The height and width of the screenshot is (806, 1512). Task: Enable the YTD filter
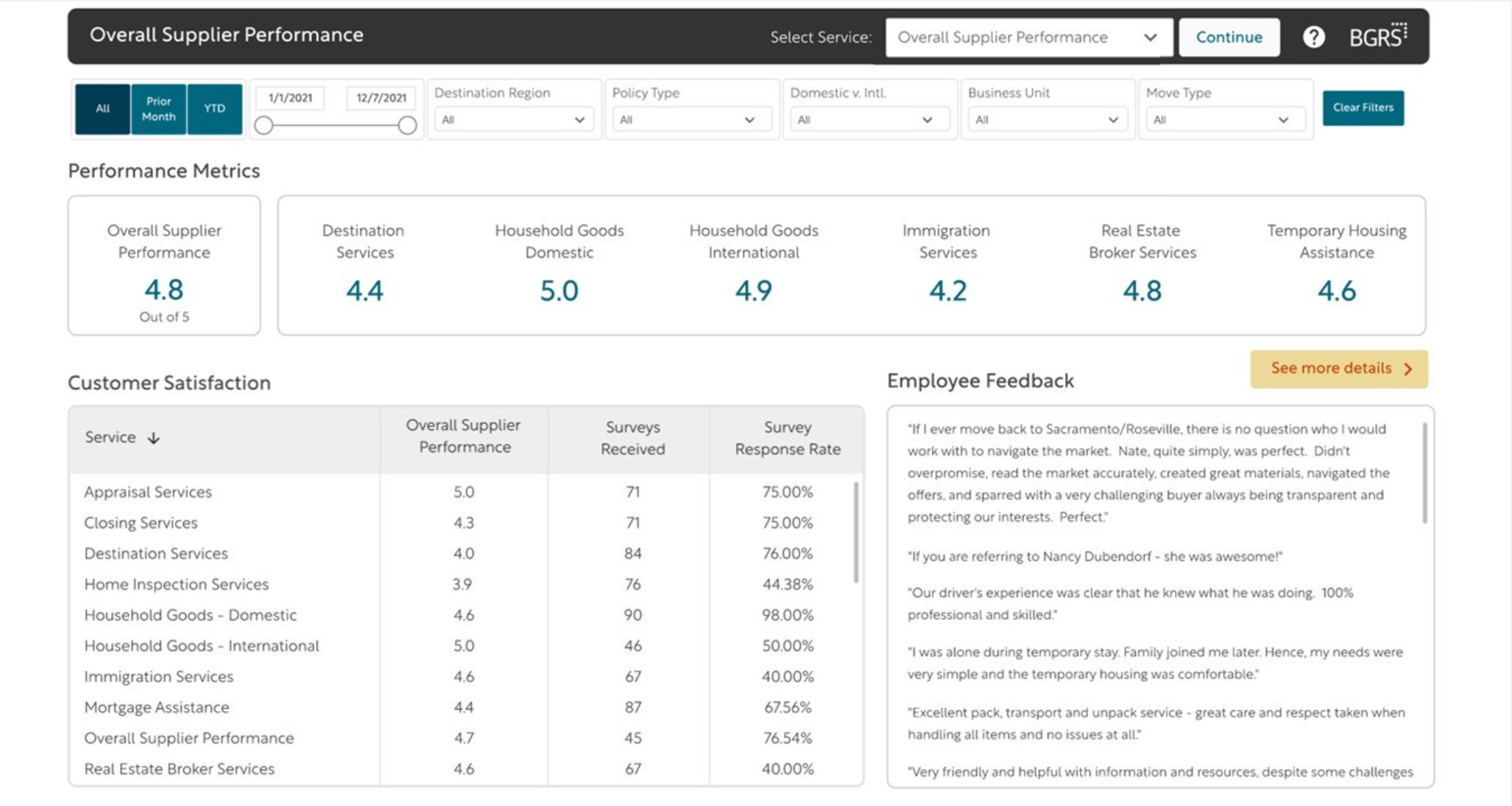click(x=214, y=108)
